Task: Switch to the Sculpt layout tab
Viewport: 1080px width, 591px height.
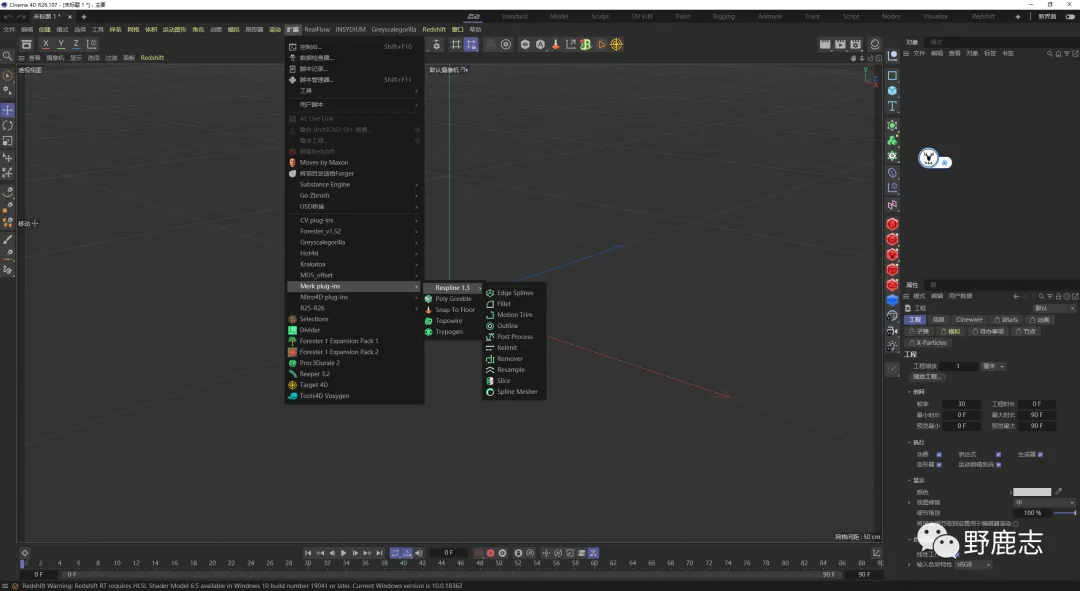Action: coord(600,17)
